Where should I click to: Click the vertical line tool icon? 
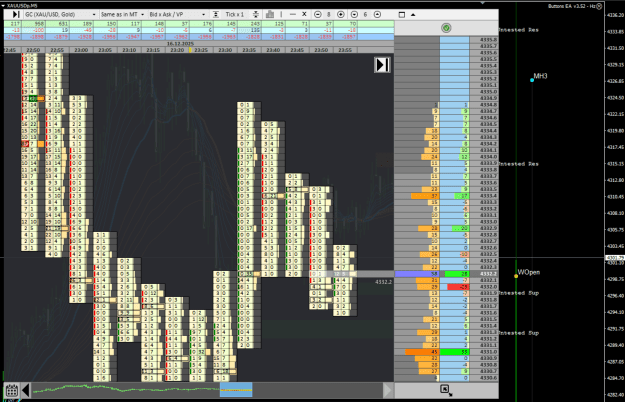tap(281, 14)
